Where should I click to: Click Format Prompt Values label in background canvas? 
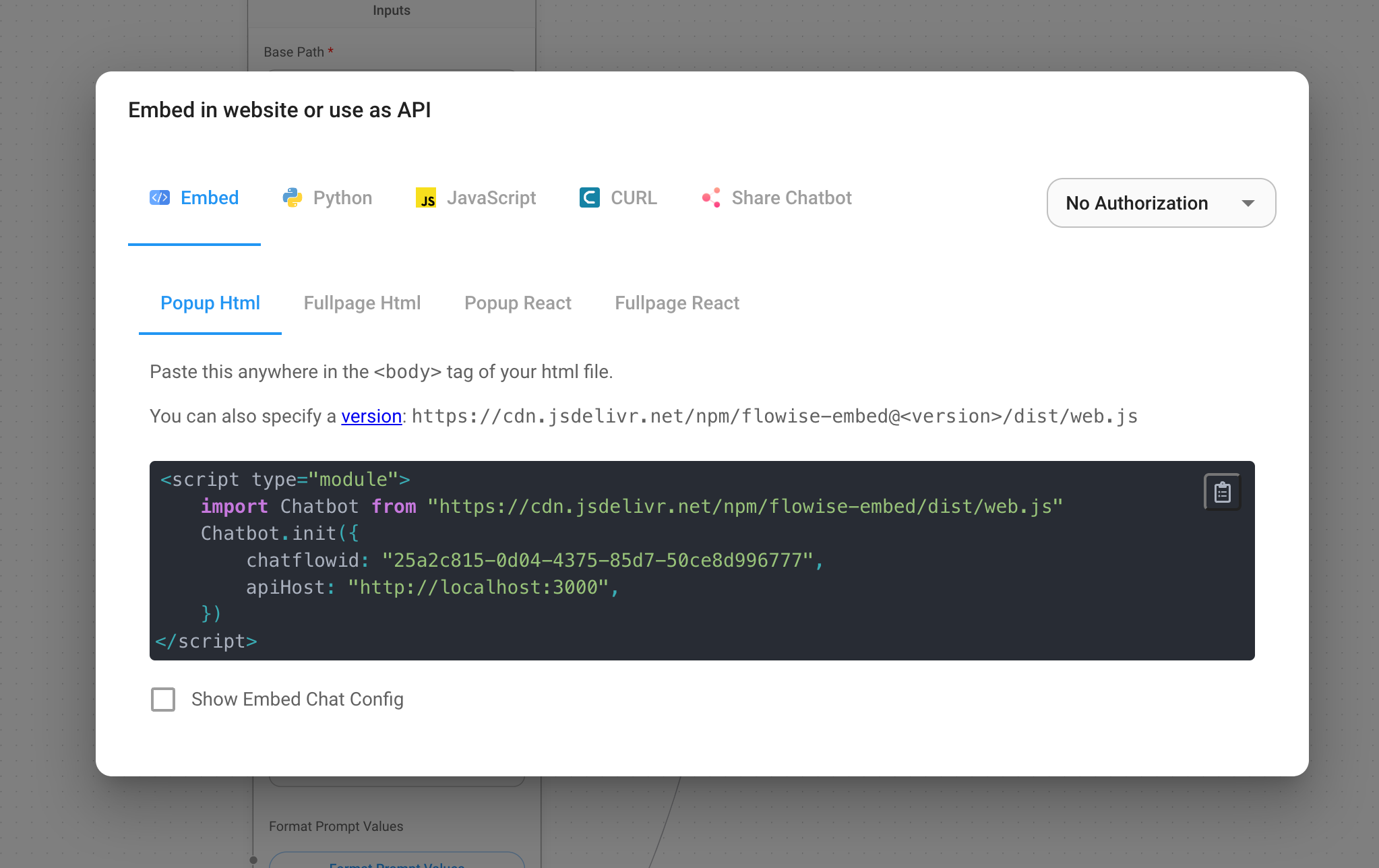point(336,826)
